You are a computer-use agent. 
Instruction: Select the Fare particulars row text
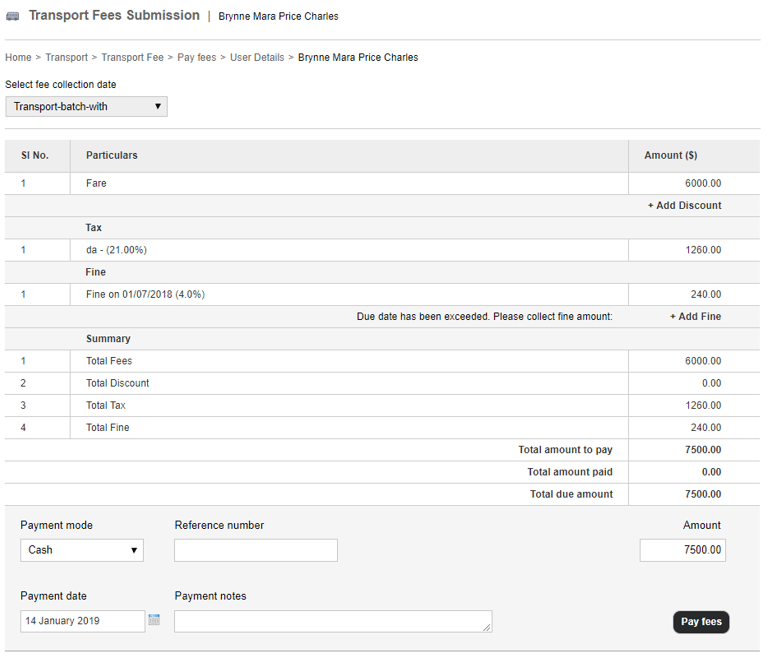coord(96,183)
